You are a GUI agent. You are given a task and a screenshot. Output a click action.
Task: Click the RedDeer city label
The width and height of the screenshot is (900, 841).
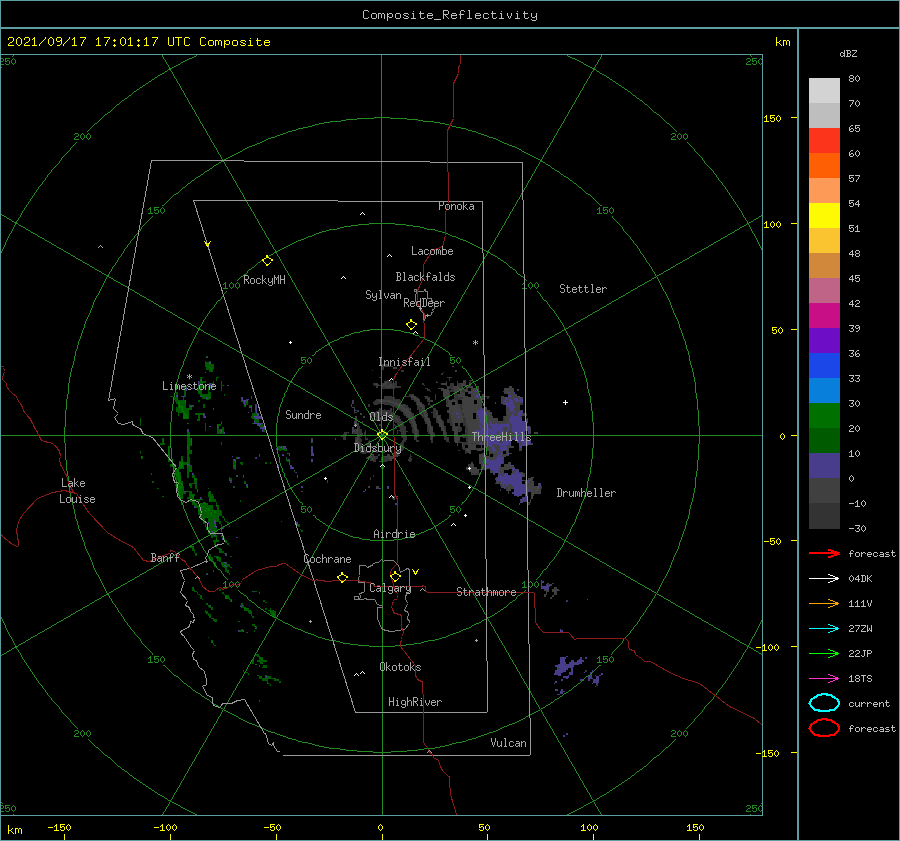(424, 303)
